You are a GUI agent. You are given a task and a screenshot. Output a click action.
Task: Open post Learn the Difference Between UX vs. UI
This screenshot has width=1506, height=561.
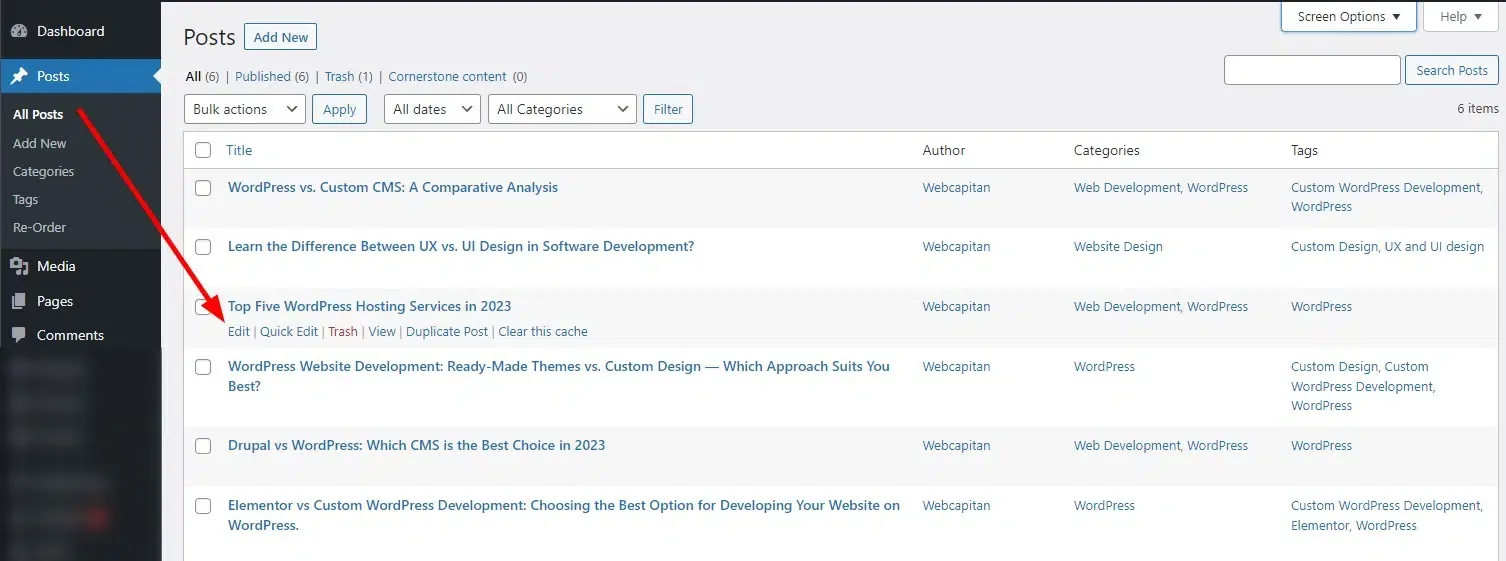(x=461, y=246)
